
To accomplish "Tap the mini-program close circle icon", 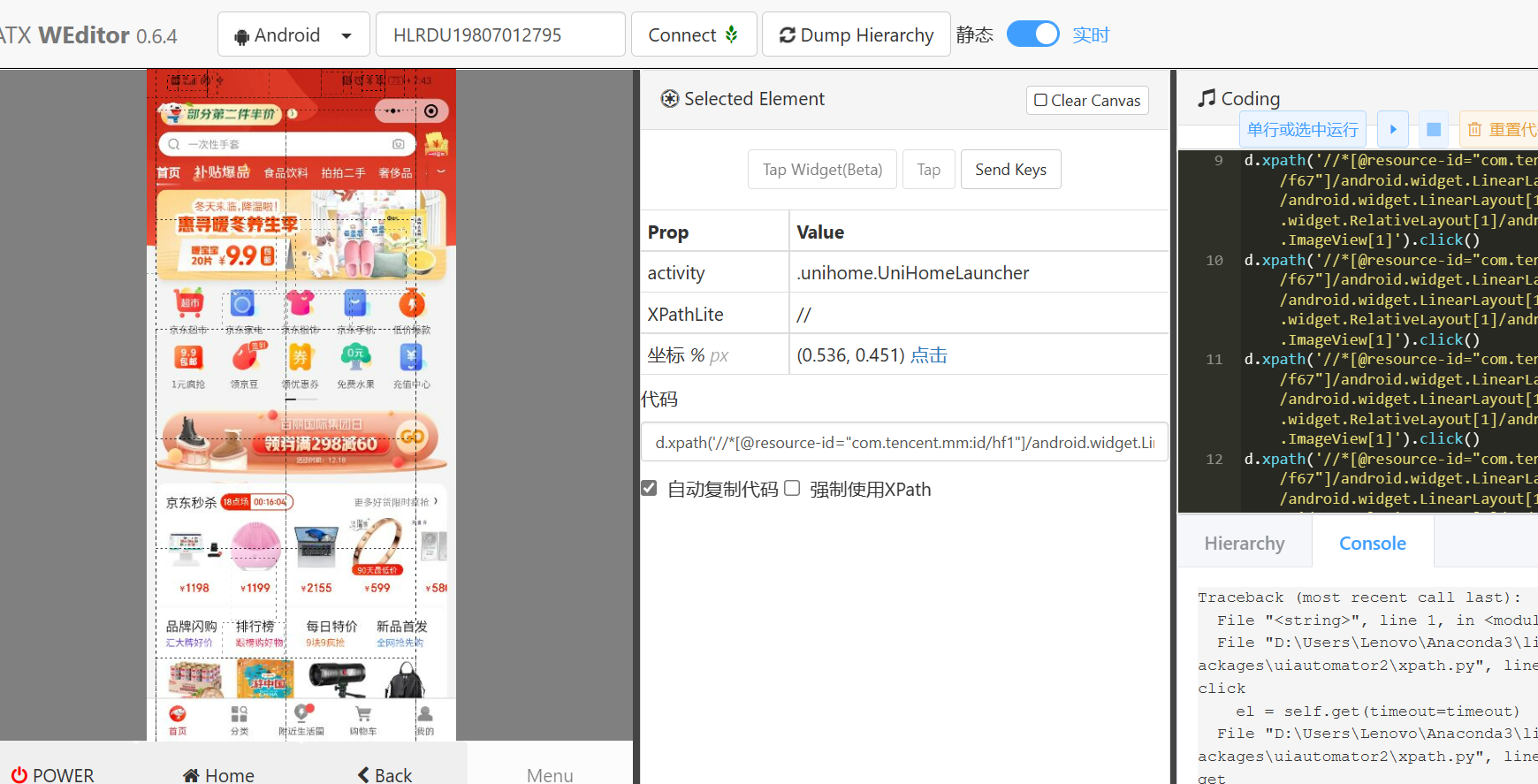I will click(430, 111).
